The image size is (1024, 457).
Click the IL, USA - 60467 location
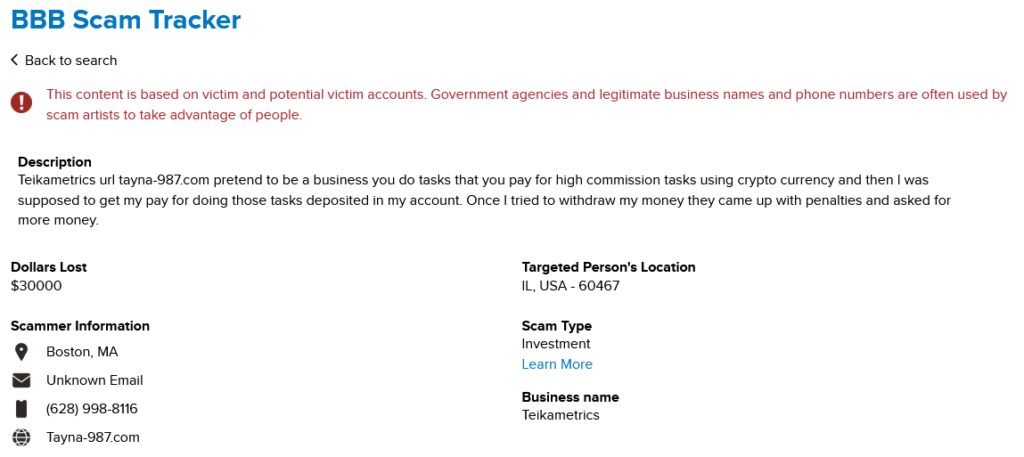click(x=571, y=285)
